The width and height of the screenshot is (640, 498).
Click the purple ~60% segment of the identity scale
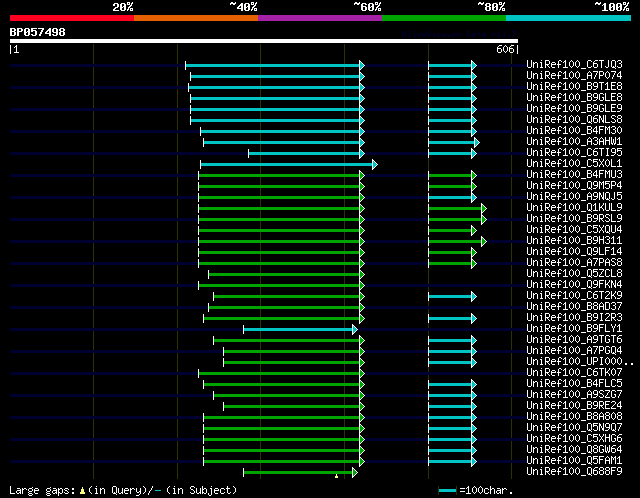[320, 18]
